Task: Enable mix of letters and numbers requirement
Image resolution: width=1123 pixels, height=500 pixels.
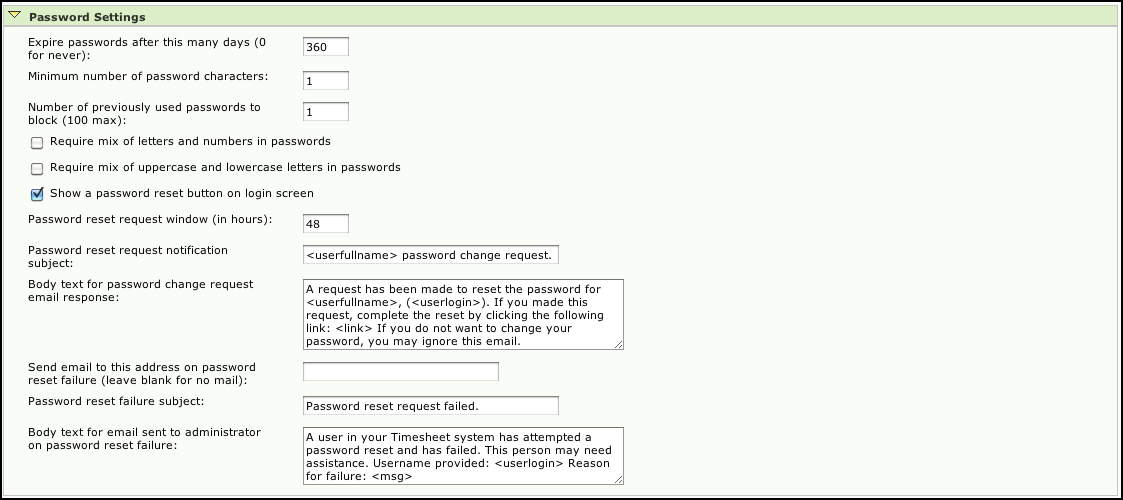Action: point(37,143)
